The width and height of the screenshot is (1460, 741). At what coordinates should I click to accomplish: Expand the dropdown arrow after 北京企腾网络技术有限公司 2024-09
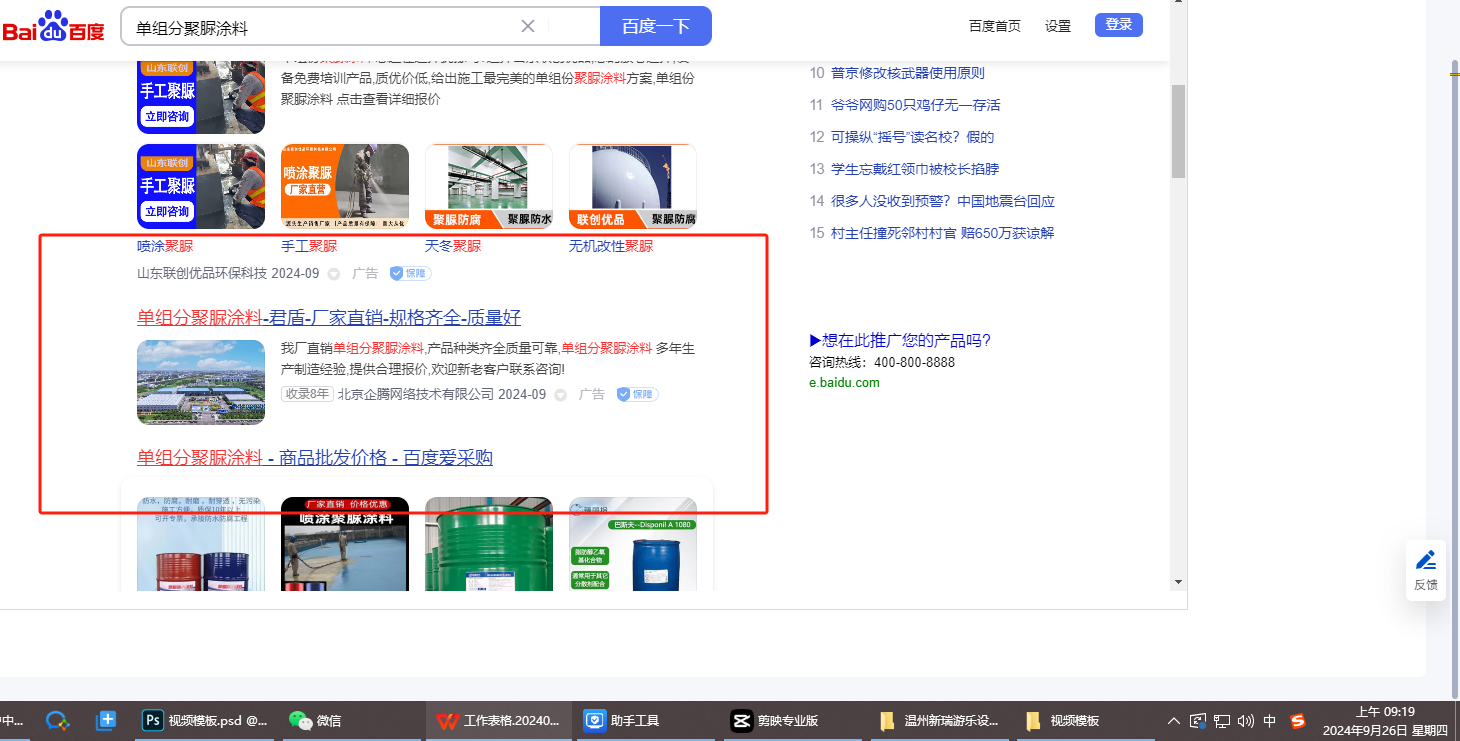tap(561, 395)
